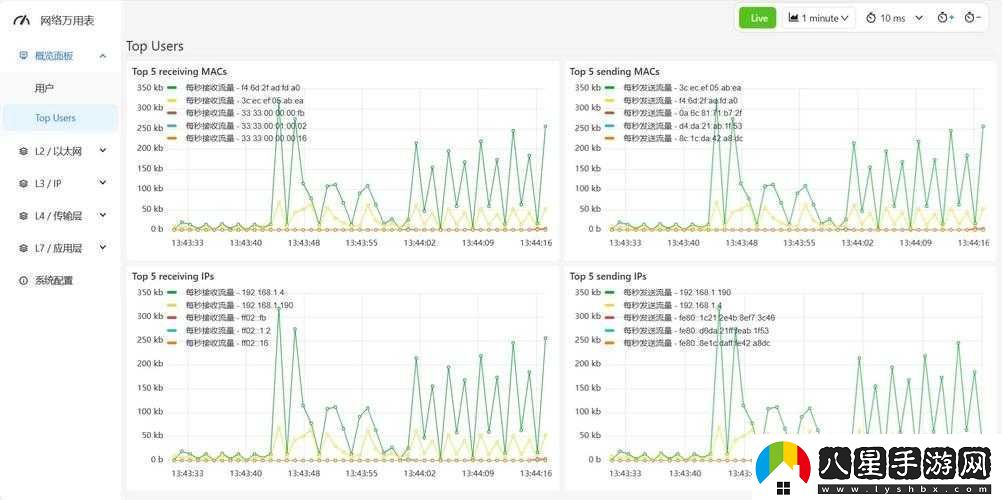Open the 用户 page in sidebar

(44, 88)
